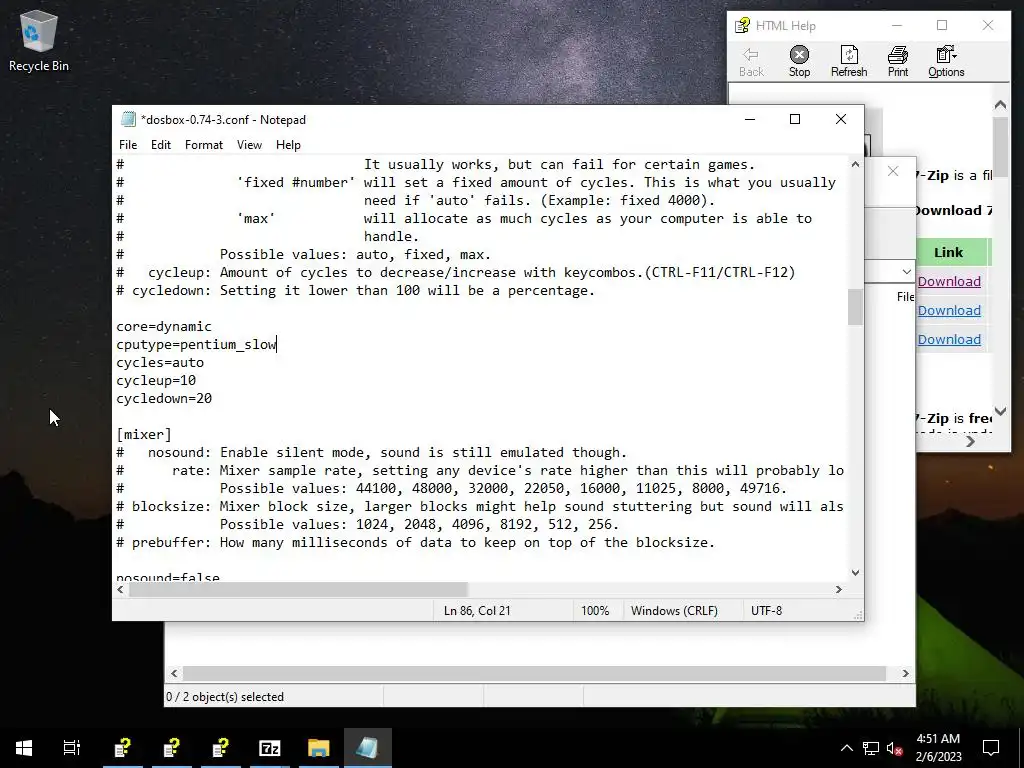
Task: Close the dialog behind Notepad
Action: coord(893,171)
